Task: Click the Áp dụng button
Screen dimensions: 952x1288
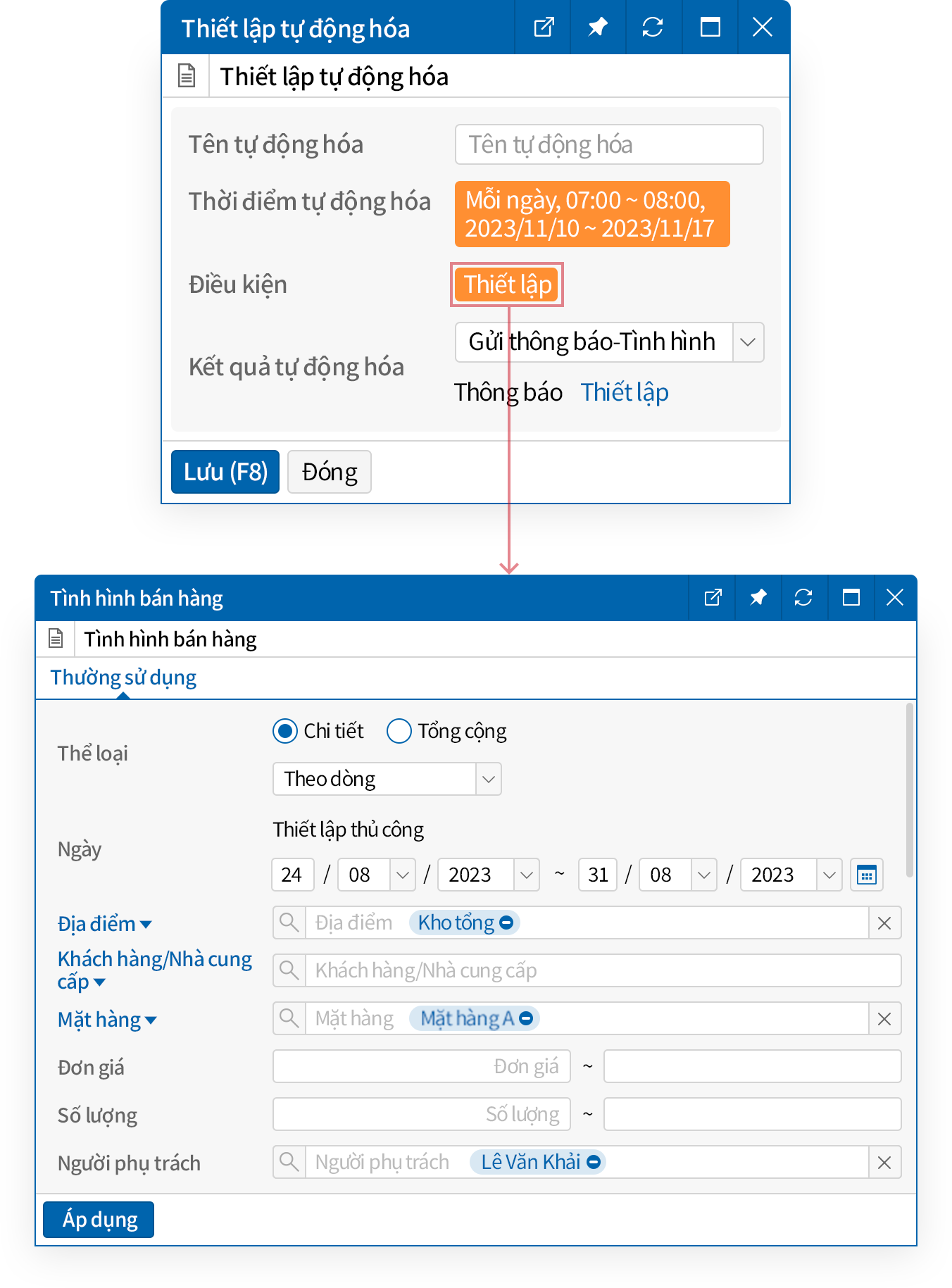Action: (x=99, y=1220)
